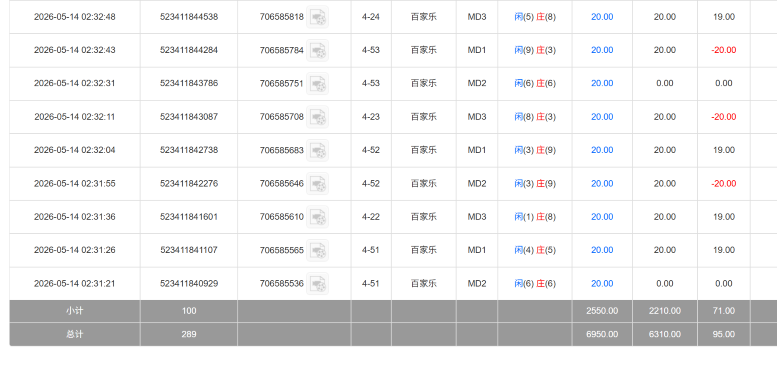This screenshot has height=366, width=777.
Task: Click timestamp 2026-05-14 02:32:04
Action: 74,150
